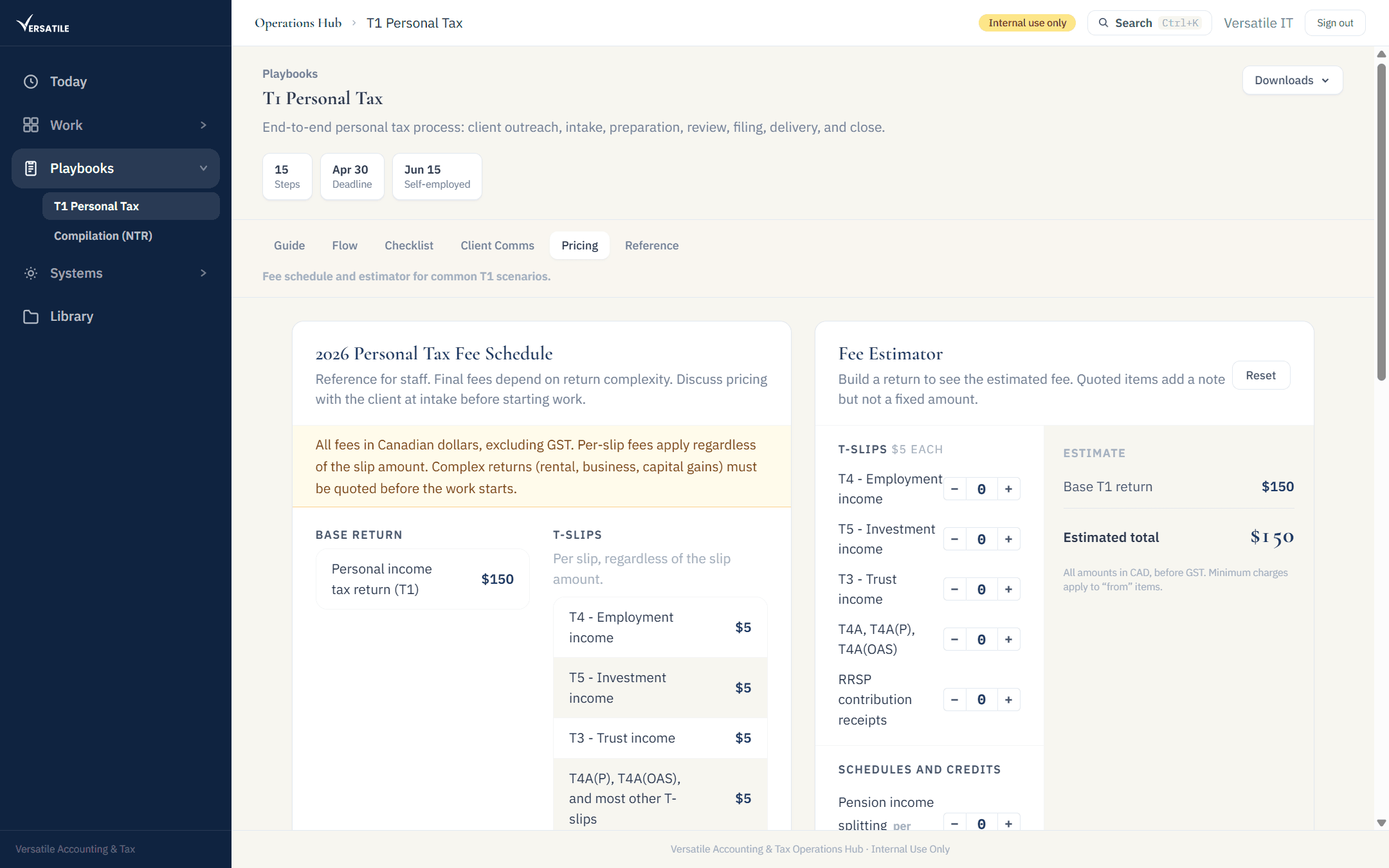Decrease T5 Investment income count
Viewport: 1389px width, 868px height.
tap(955, 539)
